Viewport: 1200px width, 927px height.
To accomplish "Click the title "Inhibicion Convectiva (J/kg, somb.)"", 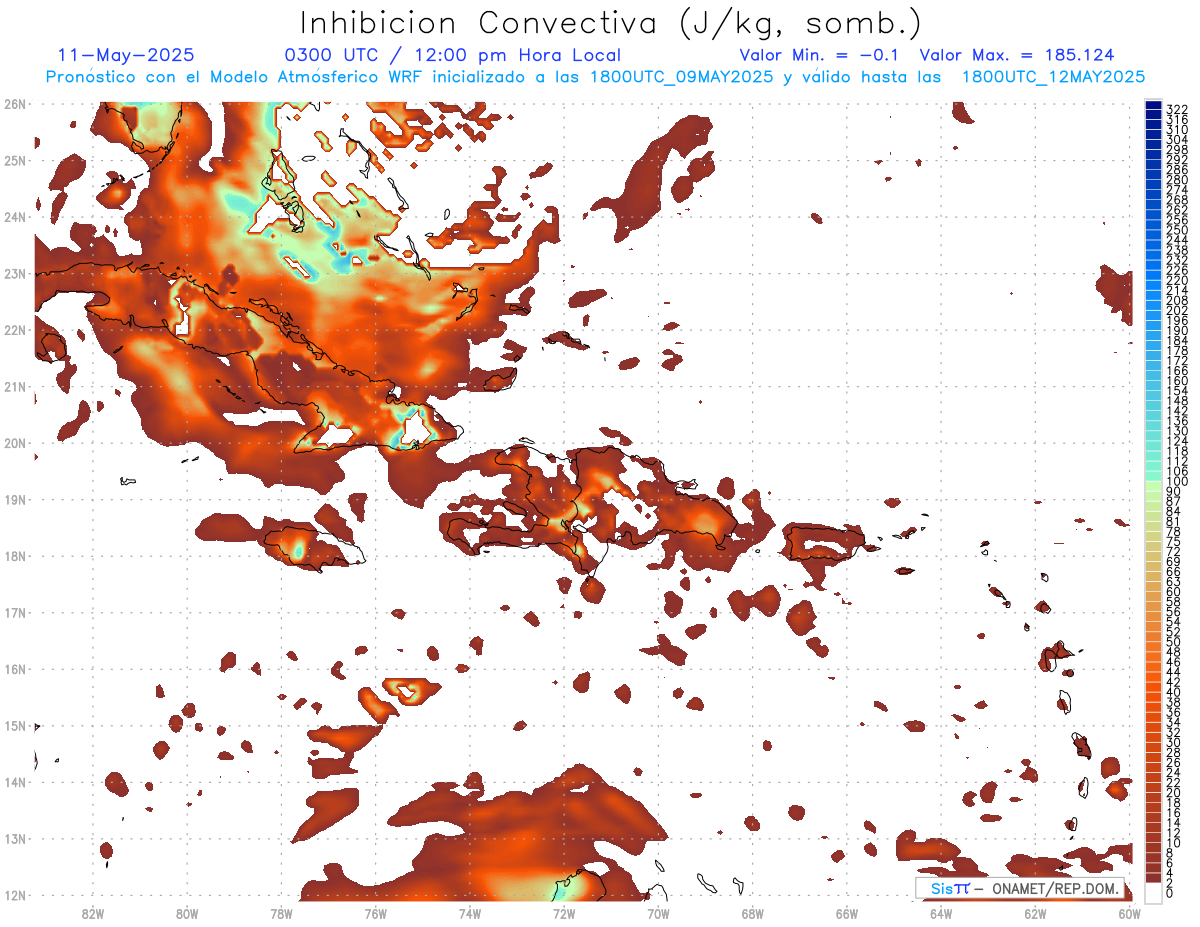I will 610,23.
